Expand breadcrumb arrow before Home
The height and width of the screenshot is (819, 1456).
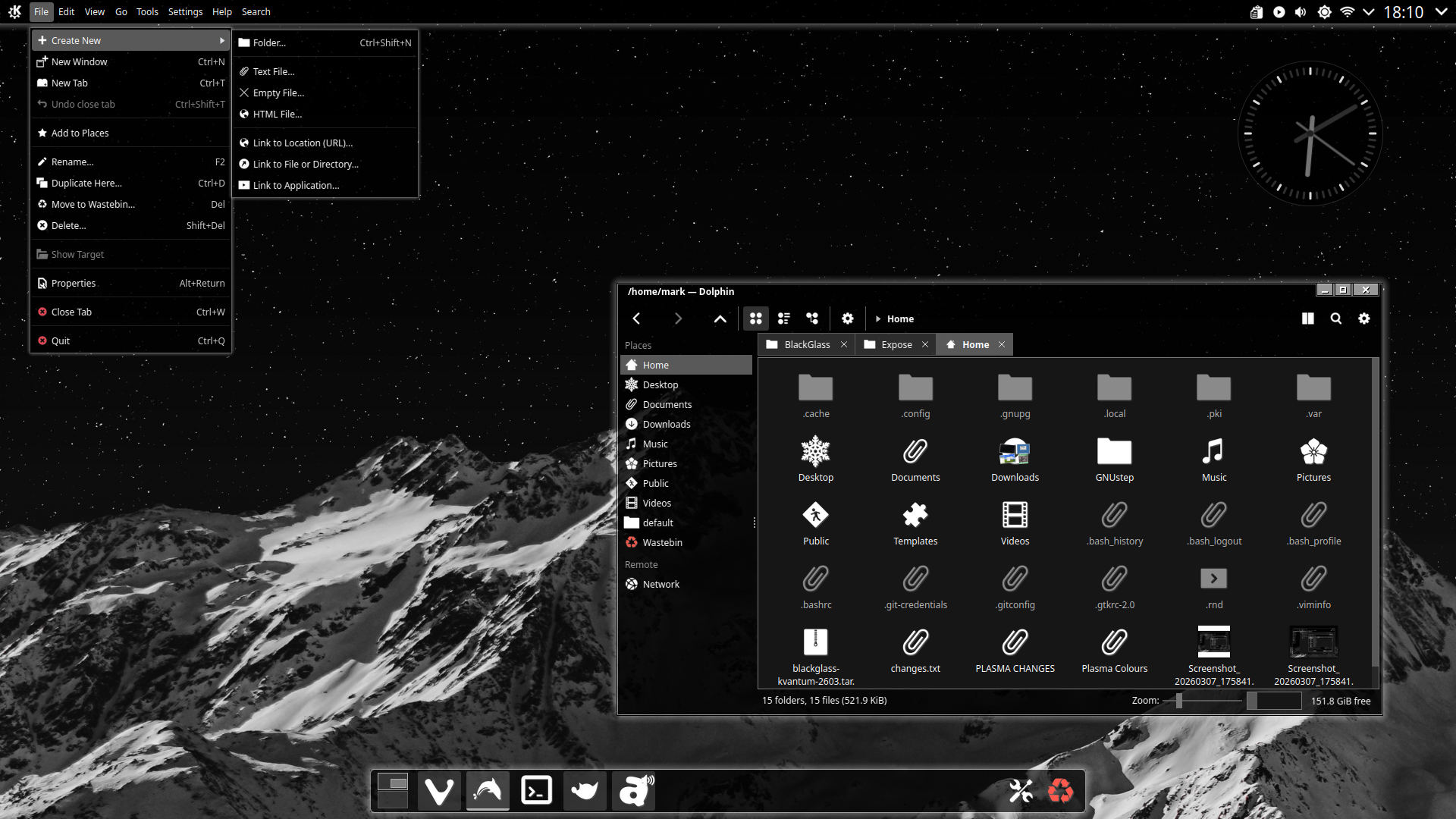click(878, 319)
